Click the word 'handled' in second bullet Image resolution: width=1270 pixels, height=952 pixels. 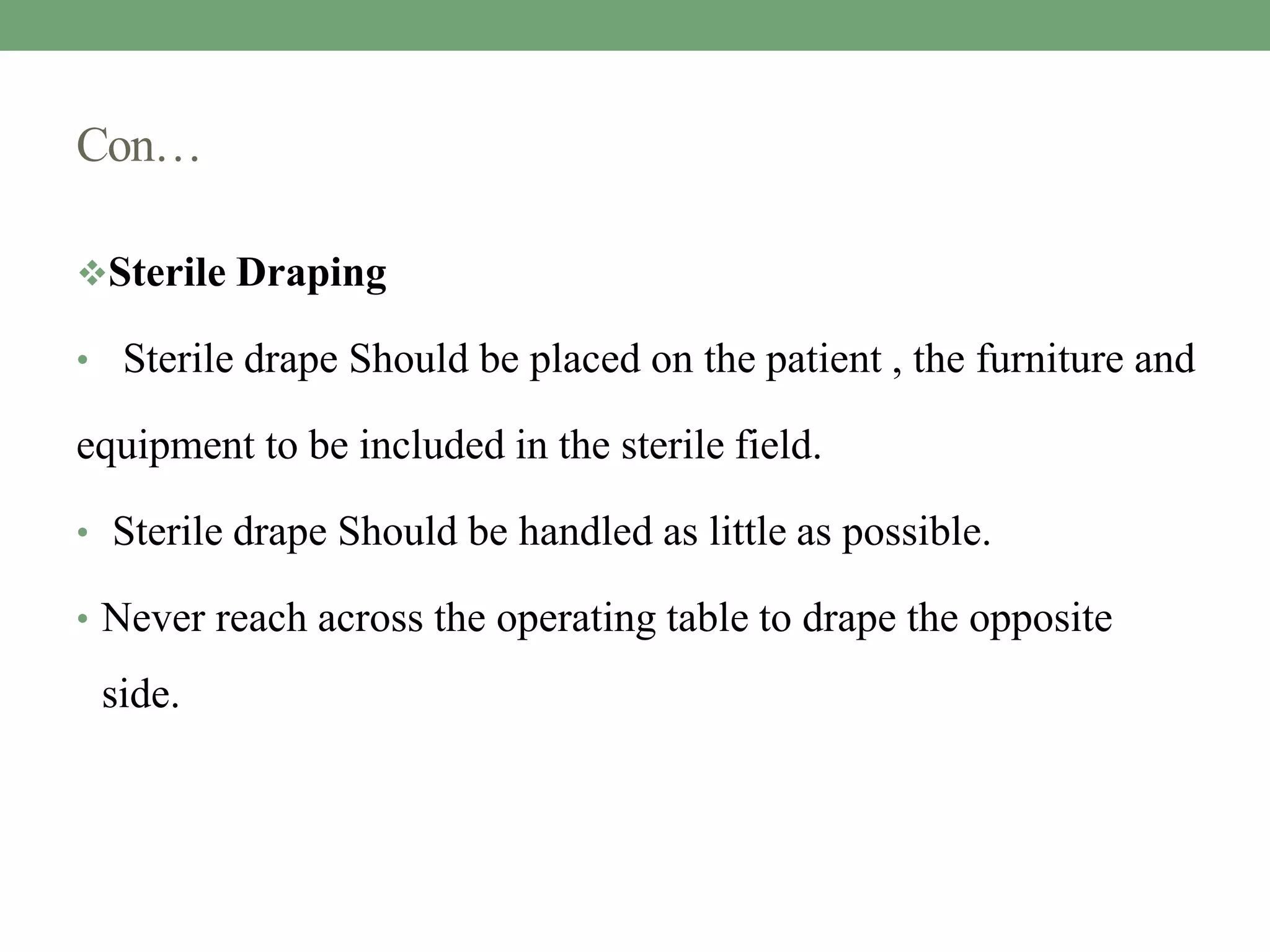tap(585, 531)
